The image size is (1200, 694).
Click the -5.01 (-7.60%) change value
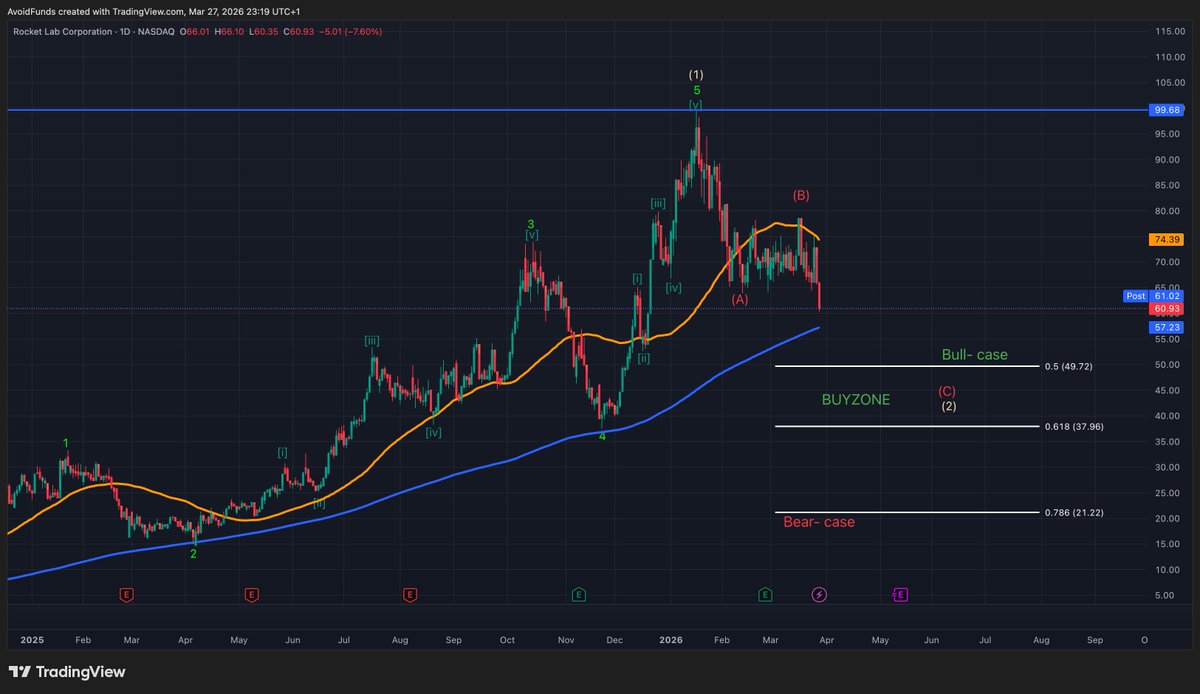click(x=351, y=32)
